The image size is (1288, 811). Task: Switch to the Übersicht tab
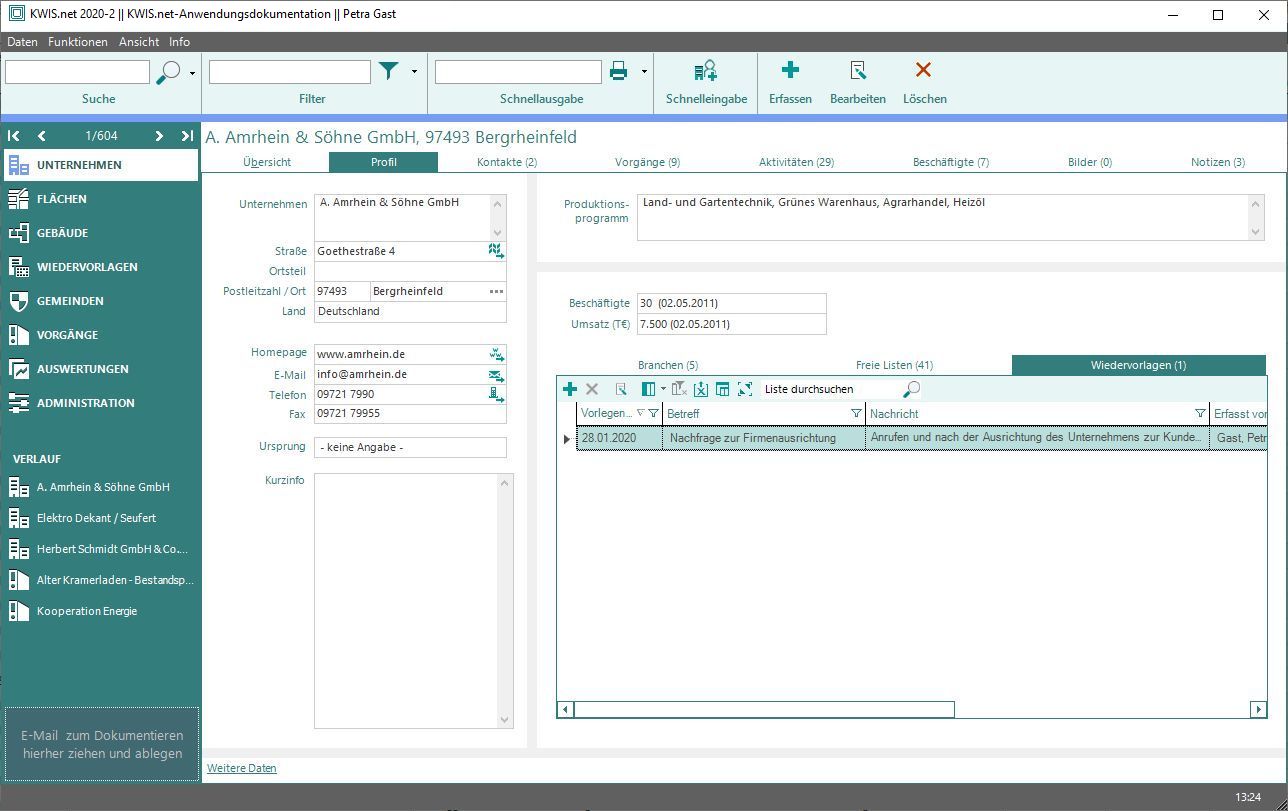pyautogui.click(x=267, y=162)
